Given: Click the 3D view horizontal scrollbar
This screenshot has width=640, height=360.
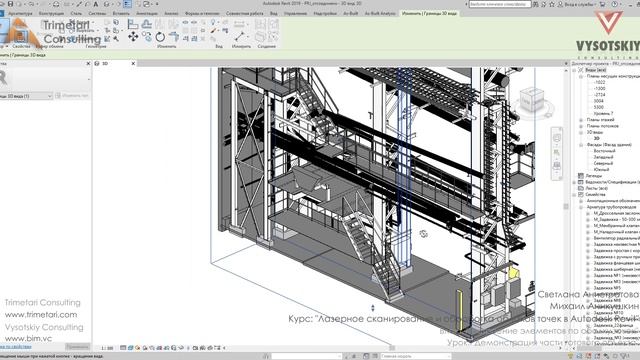Looking at the screenshot, I should 392,348.
